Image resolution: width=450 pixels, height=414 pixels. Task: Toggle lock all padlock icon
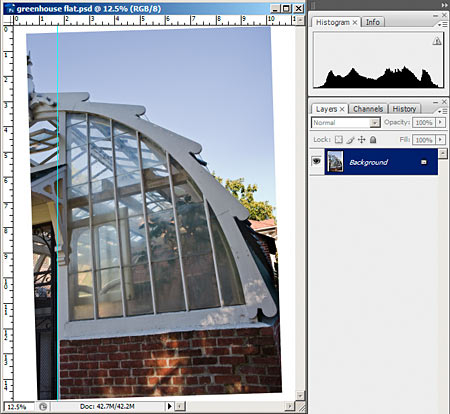[x=373, y=139]
